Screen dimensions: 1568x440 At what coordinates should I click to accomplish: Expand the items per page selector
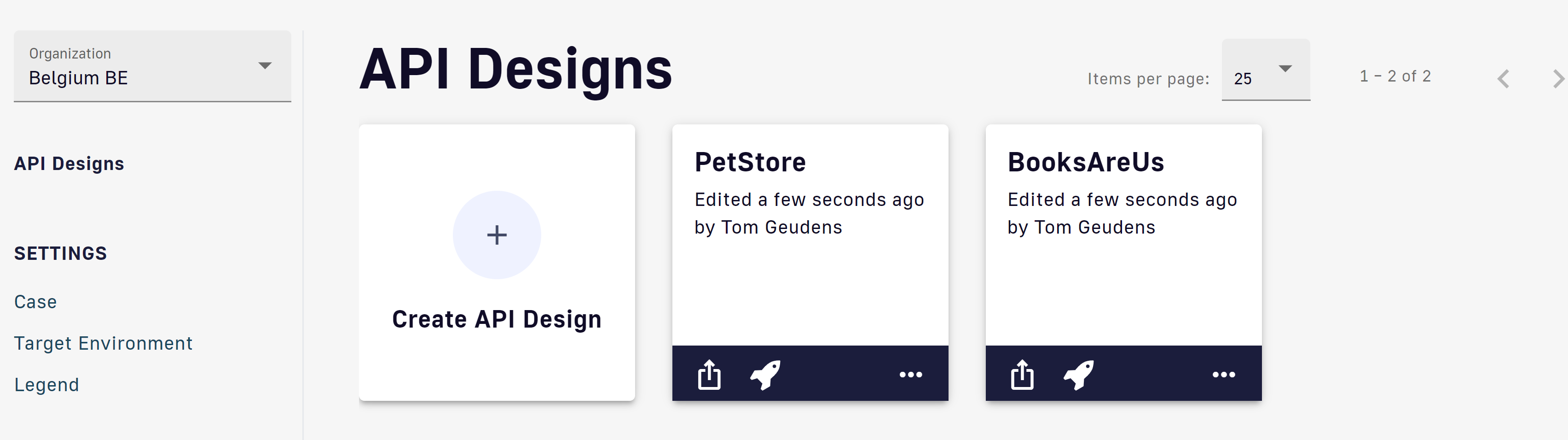pos(1266,70)
